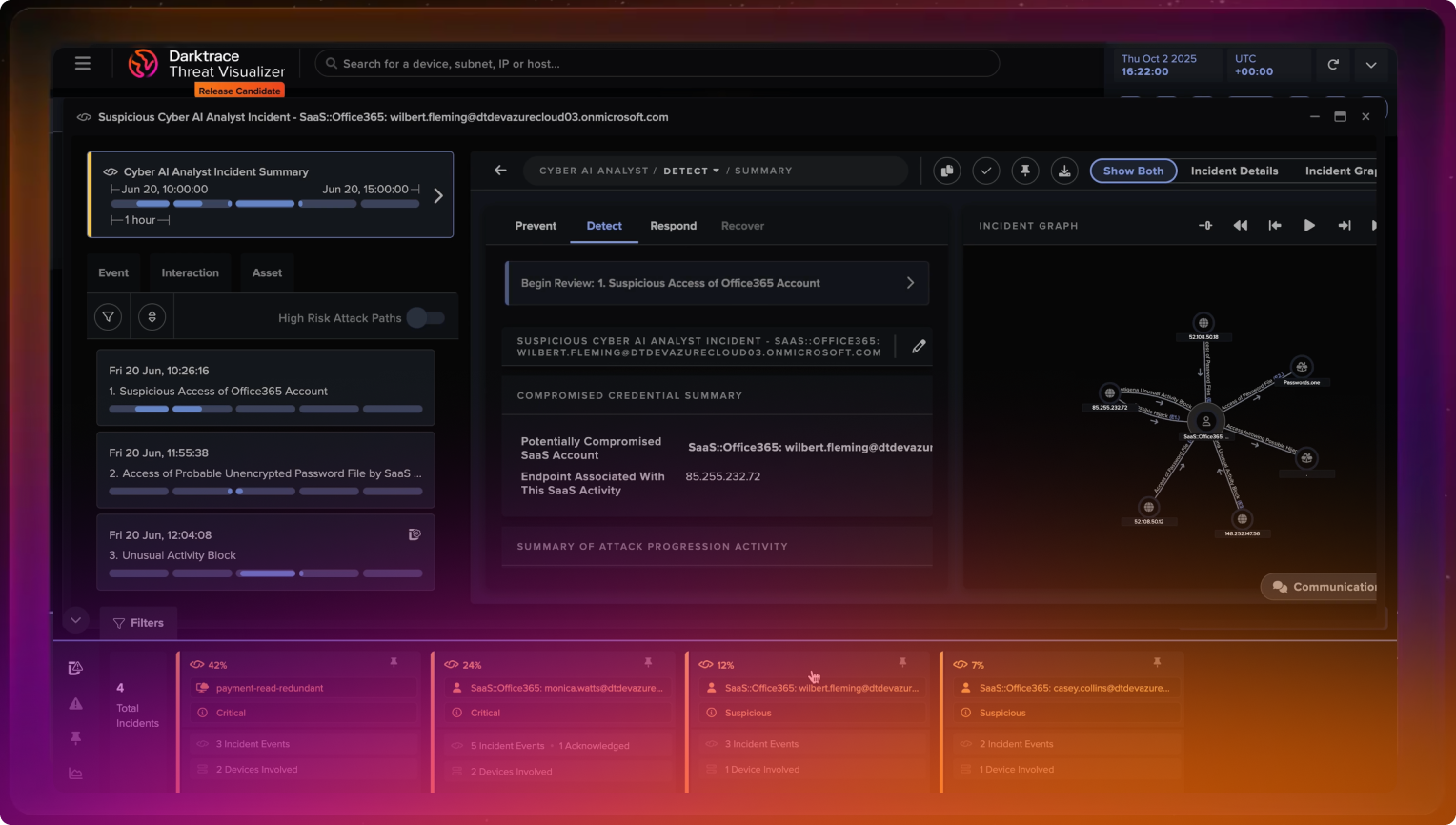
Task: Play the incident graph animation
Action: [1309, 226]
